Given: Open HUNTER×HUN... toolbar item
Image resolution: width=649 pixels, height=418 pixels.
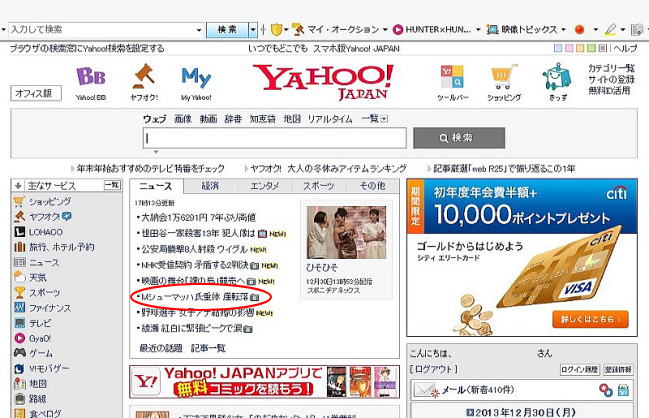Looking at the screenshot, I should point(431,30).
